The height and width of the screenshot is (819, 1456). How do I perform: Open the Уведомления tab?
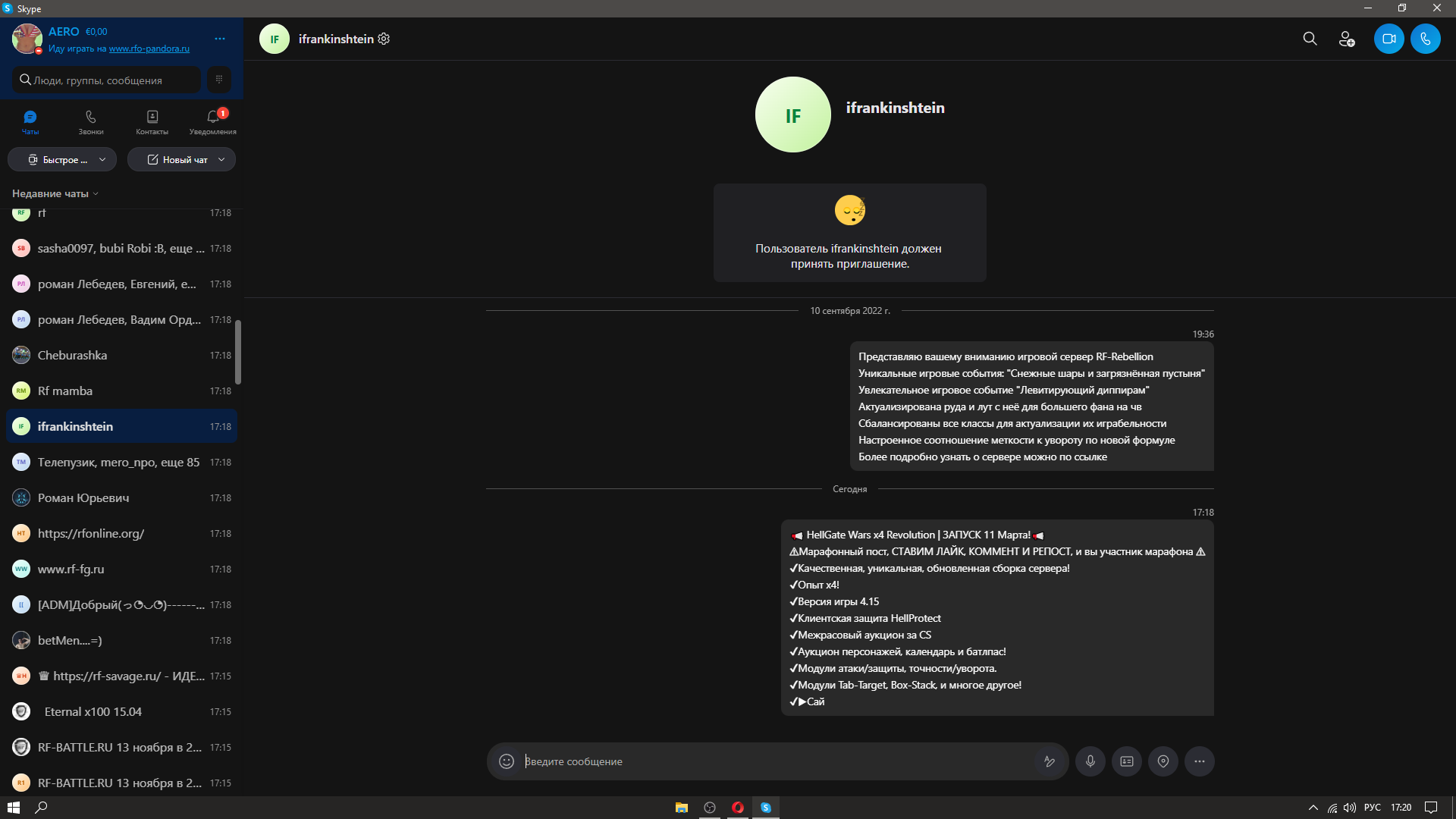[213, 122]
